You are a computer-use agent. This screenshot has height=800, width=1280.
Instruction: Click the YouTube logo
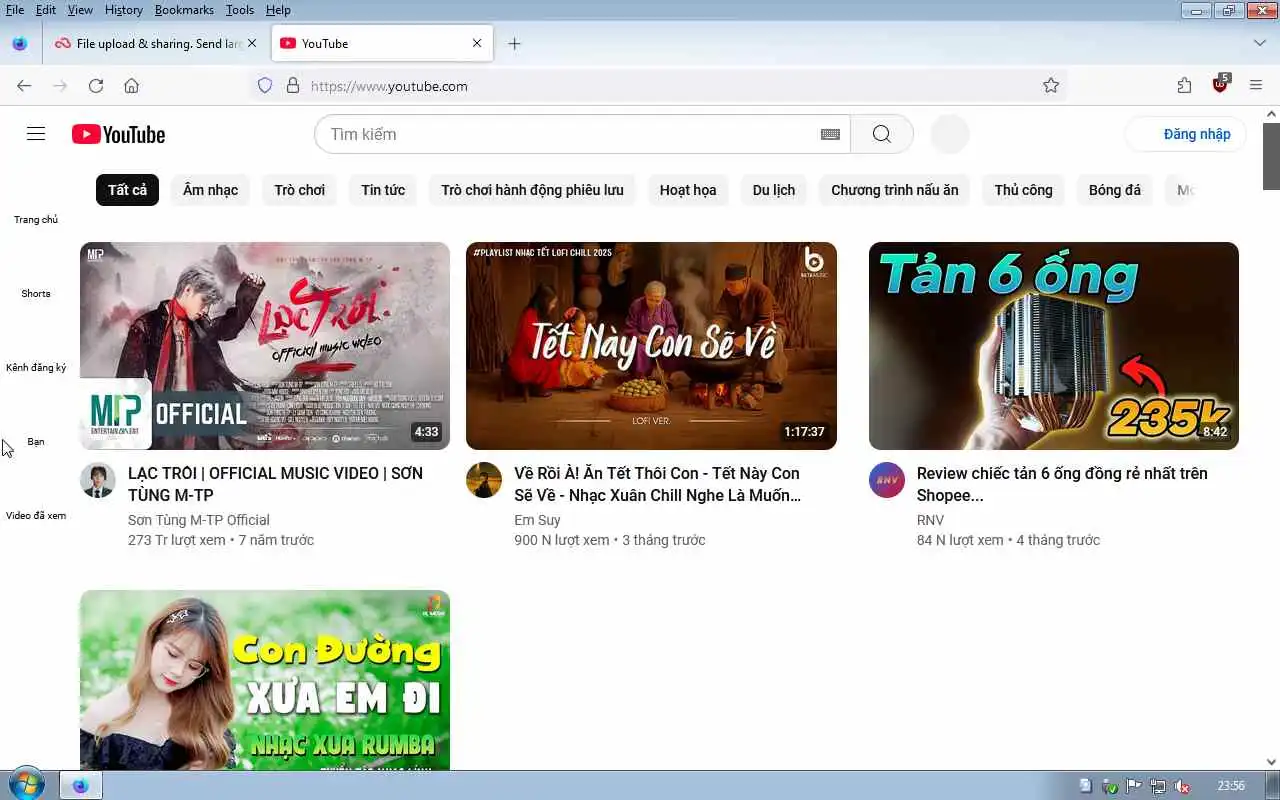pyautogui.click(x=118, y=134)
